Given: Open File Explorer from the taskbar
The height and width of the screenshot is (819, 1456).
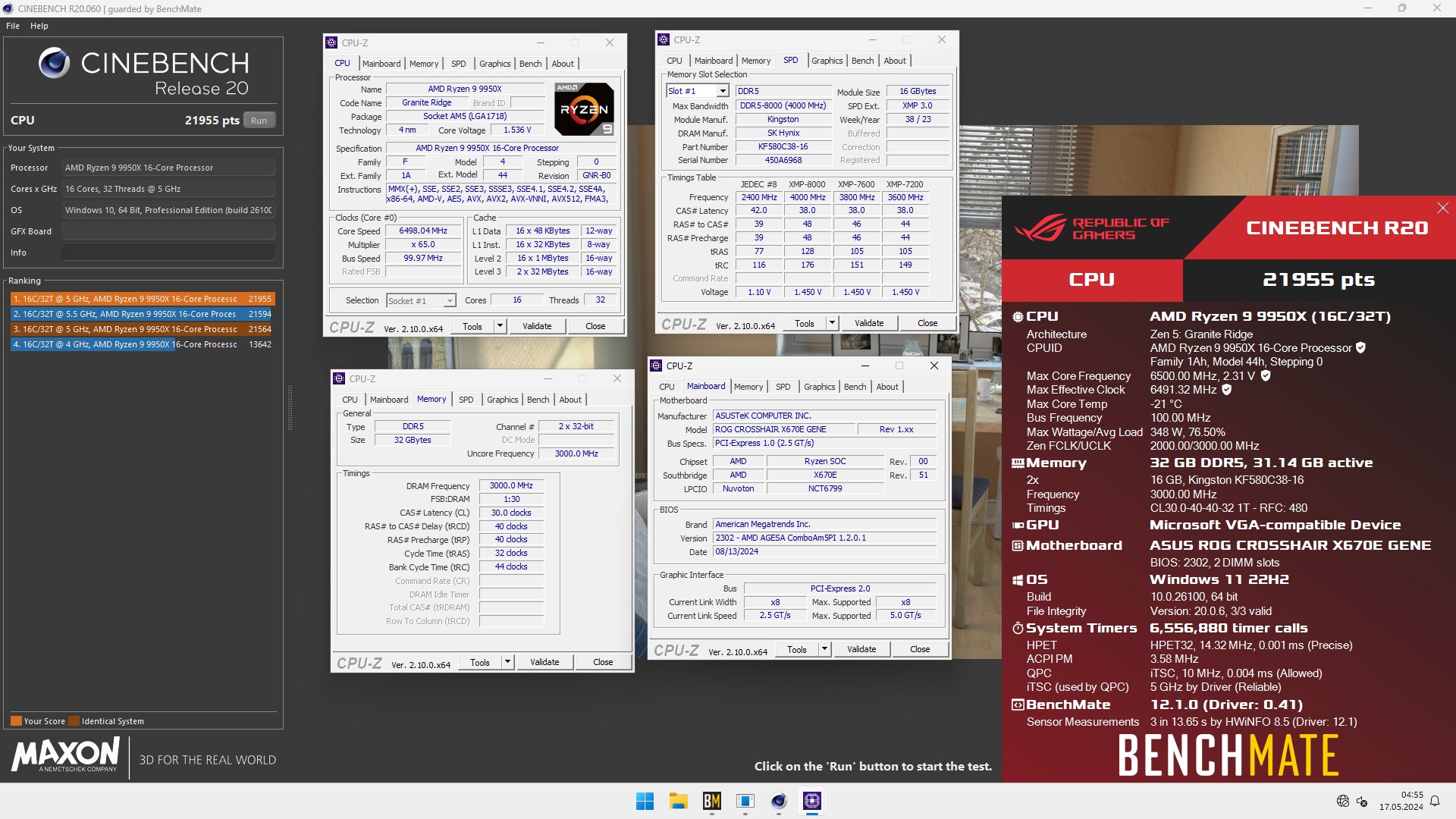Looking at the screenshot, I should point(678,801).
